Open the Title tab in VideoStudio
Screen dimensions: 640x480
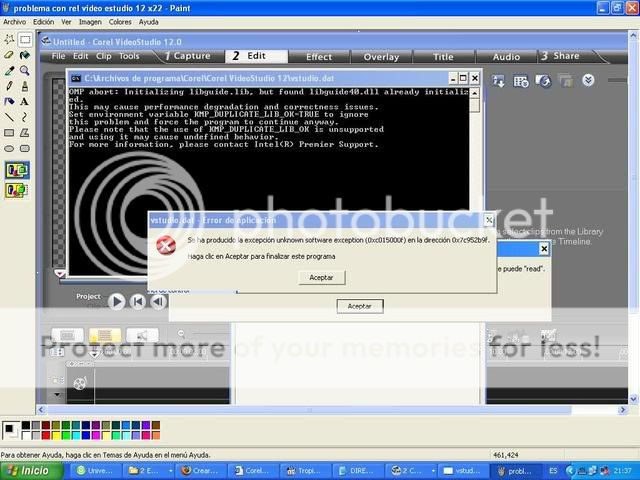click(x=443, y=57)
